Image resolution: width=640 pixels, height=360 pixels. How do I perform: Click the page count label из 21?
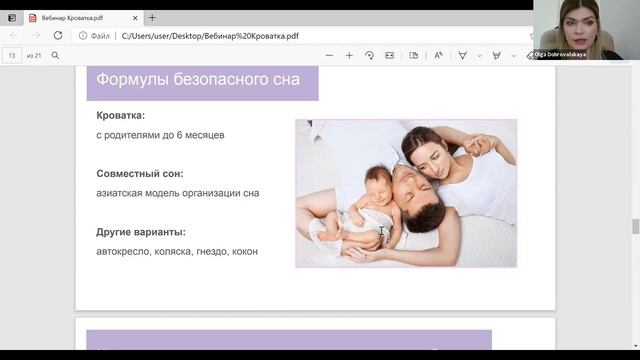(x=34, y=56)
